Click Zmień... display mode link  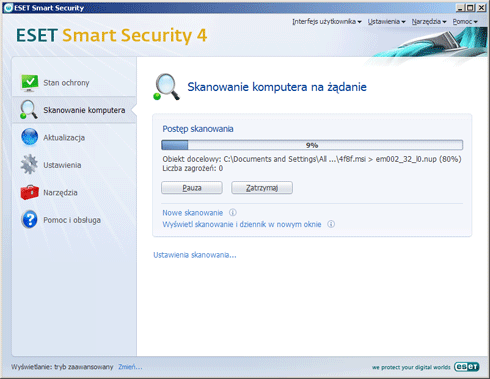pos(130,367)
